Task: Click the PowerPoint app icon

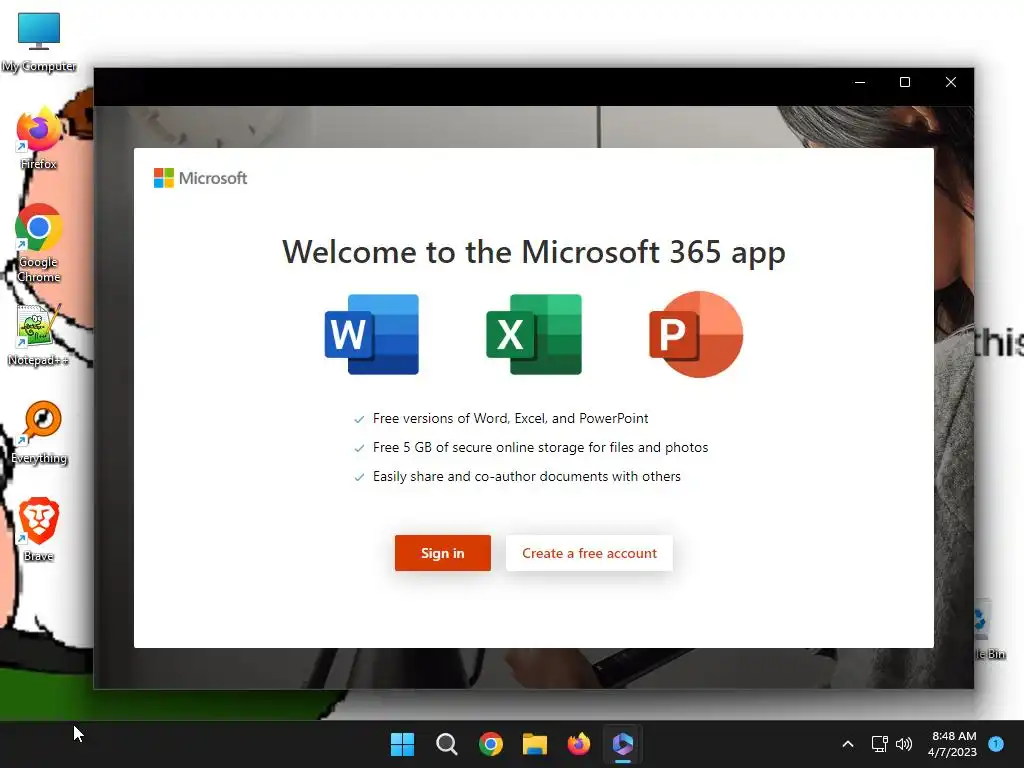Action: point(696,334)
